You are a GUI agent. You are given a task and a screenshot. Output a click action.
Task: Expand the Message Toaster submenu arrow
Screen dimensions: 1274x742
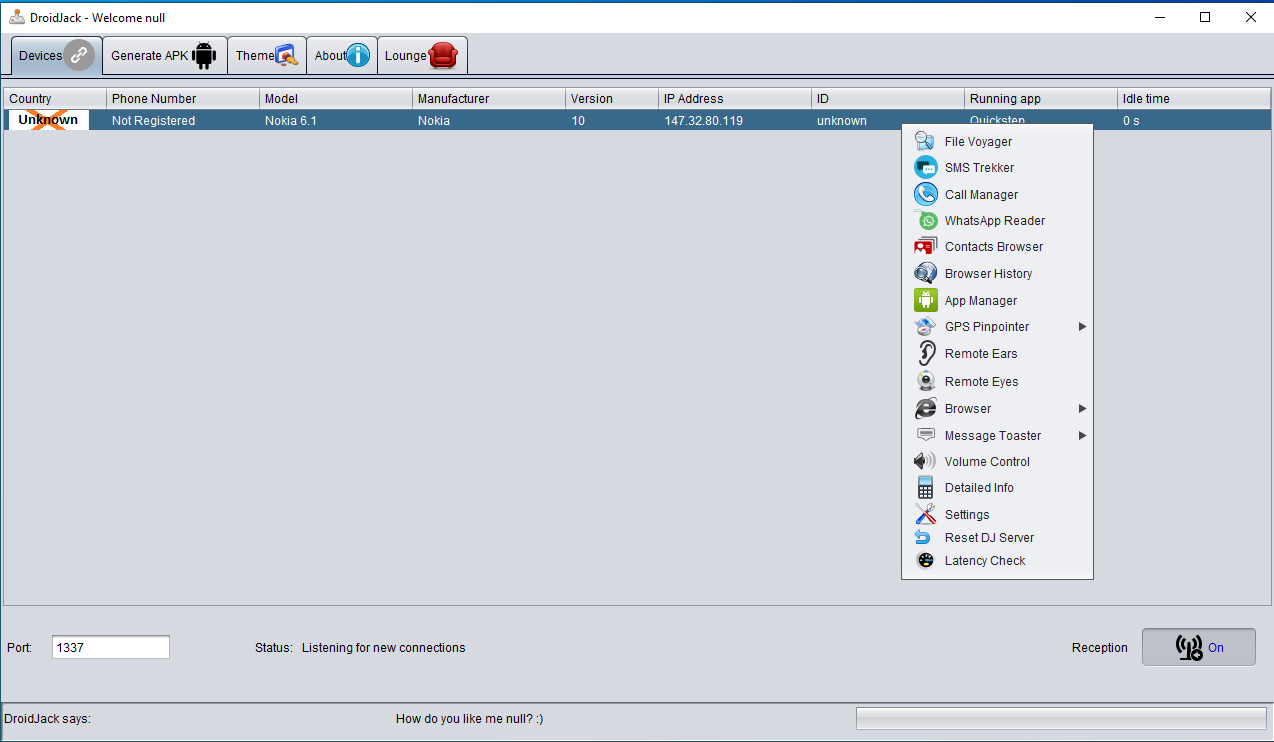point(1082,436)
